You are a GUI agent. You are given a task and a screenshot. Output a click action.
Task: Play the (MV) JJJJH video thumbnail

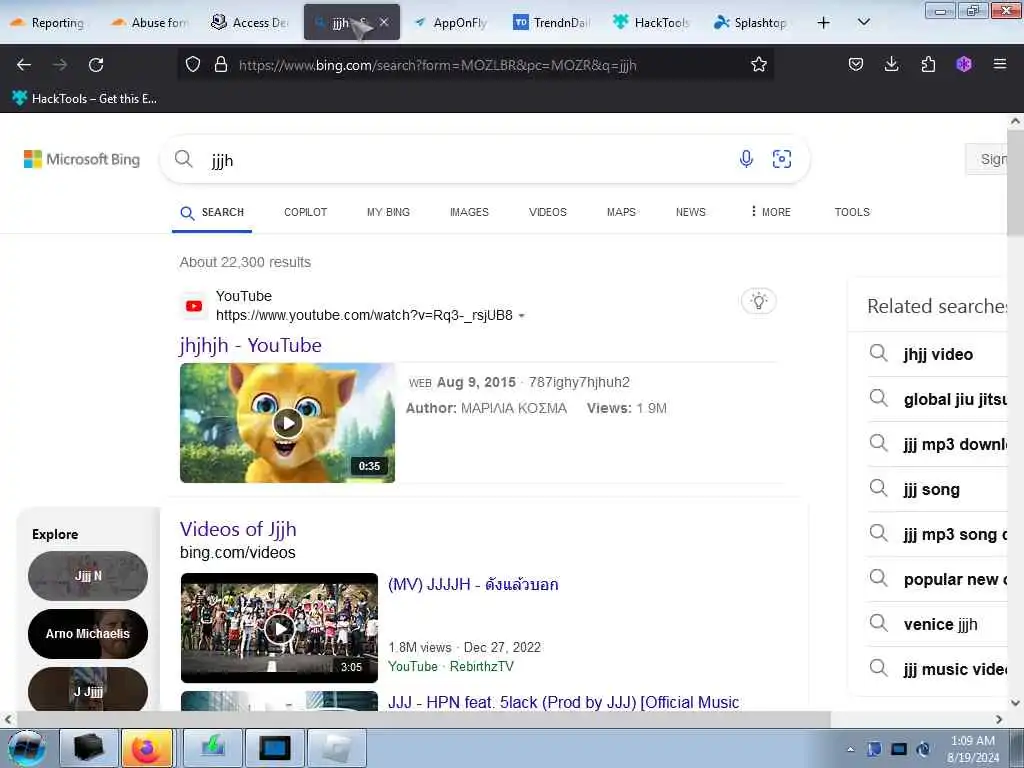tap(280, 628)
